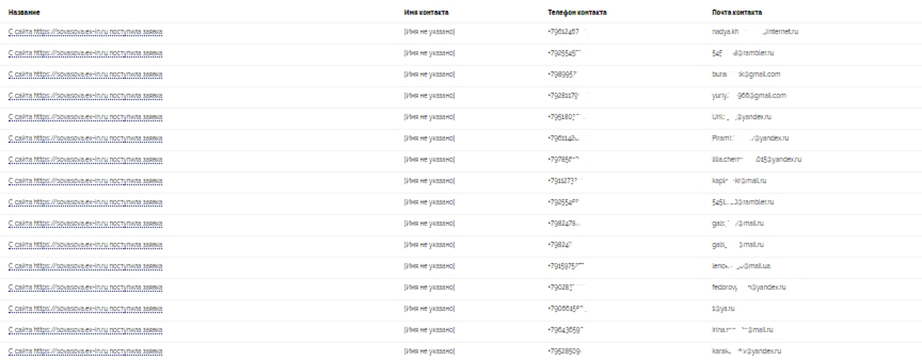Open the request link in the yuriy…966@gmail.com row
Viewport: 922px width, 361px height.
coord(85,96)
